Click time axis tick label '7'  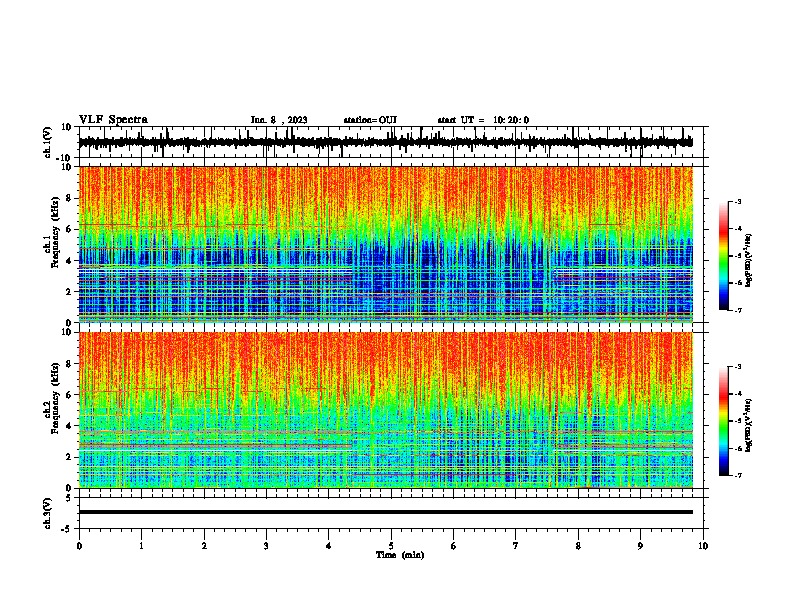[x=516, y=546]
